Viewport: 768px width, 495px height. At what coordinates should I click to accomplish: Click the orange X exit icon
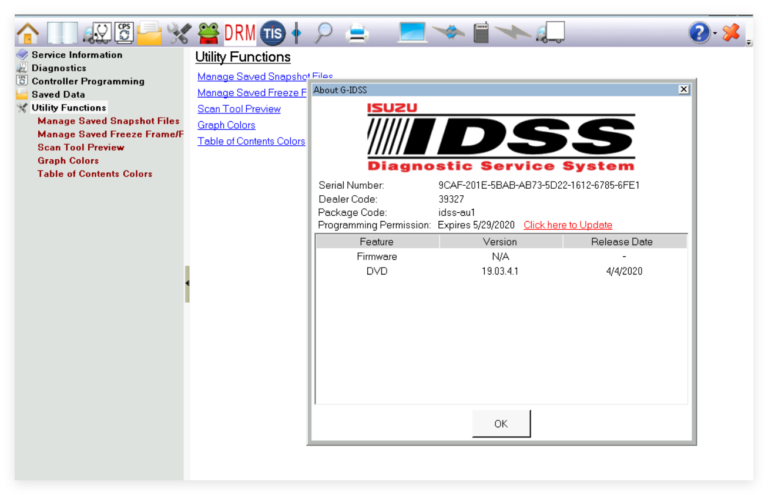[731, 33]
